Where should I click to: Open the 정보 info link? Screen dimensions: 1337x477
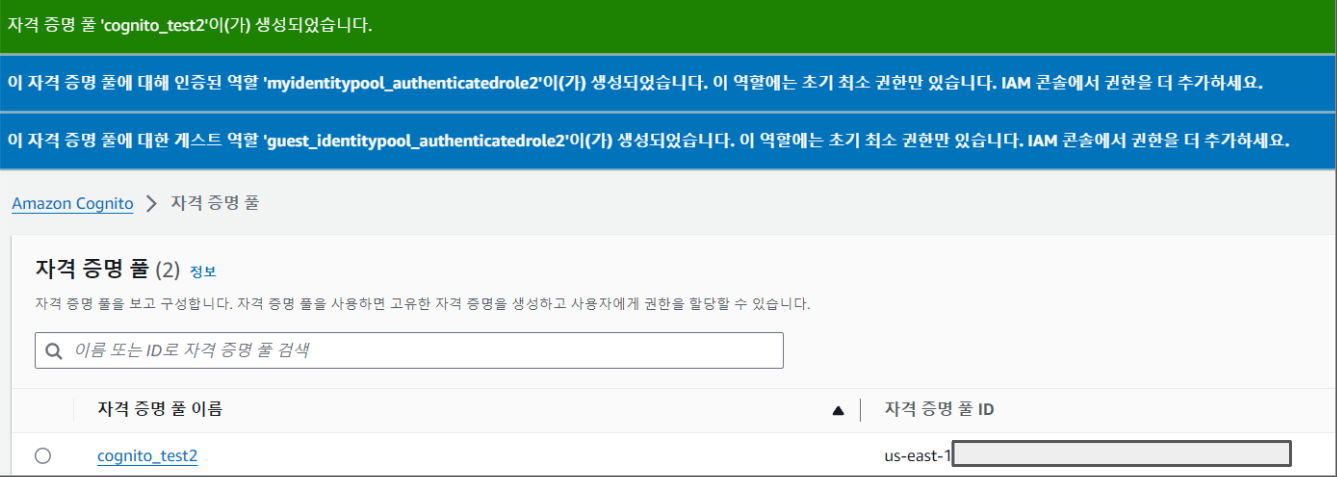click(203, 271)
